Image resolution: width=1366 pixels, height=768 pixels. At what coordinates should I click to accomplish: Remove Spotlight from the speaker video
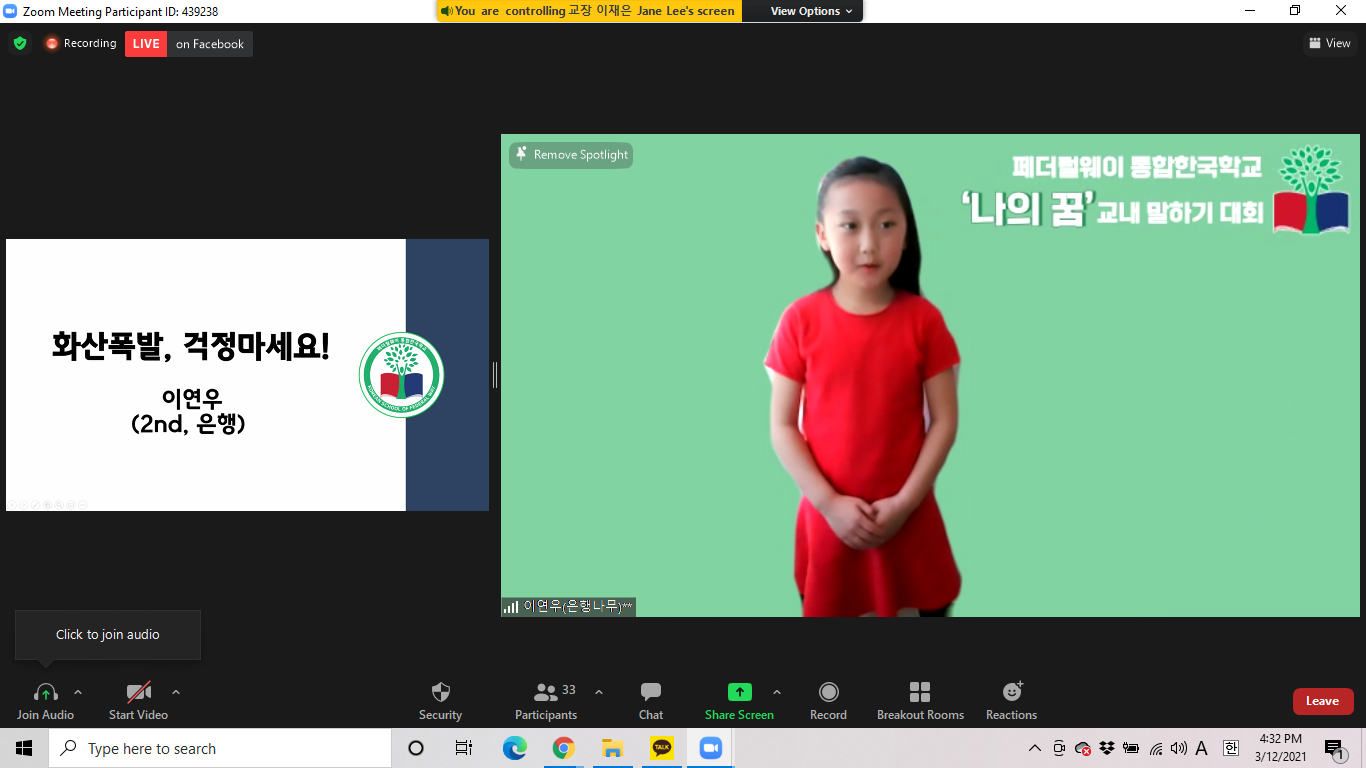tap(571, 155)
